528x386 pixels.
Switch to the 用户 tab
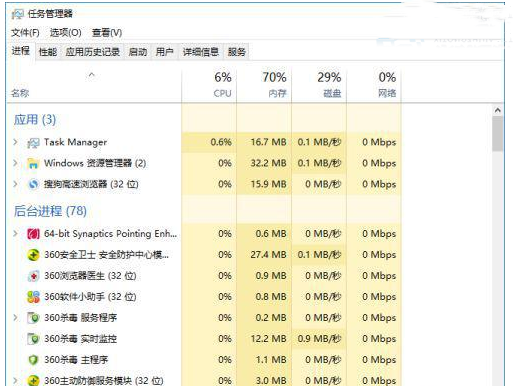point(164,52)
